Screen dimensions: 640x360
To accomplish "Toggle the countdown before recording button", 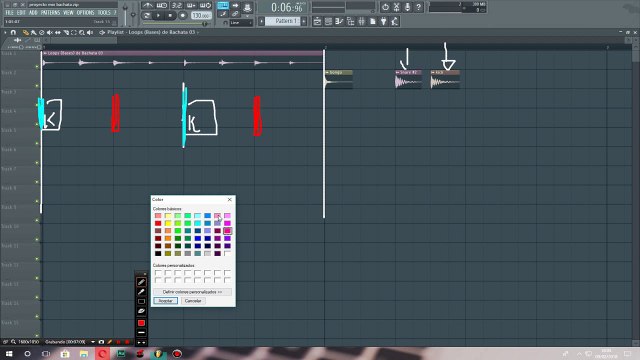I will [x=177, y=5].
